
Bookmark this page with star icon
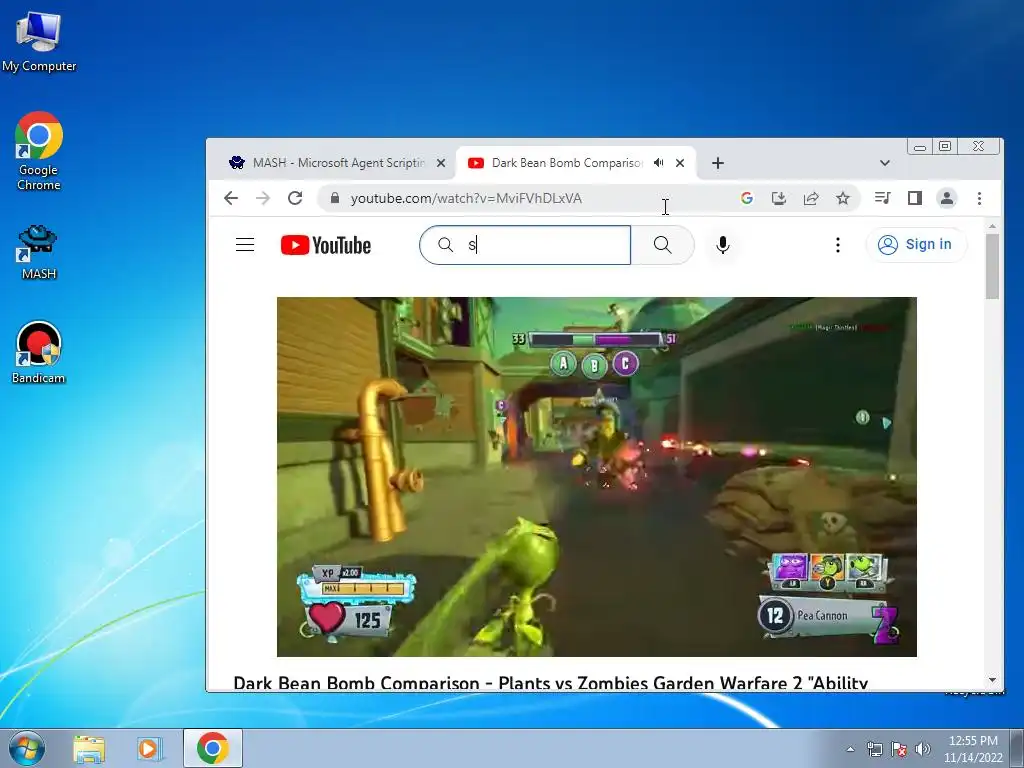(842, 198)
